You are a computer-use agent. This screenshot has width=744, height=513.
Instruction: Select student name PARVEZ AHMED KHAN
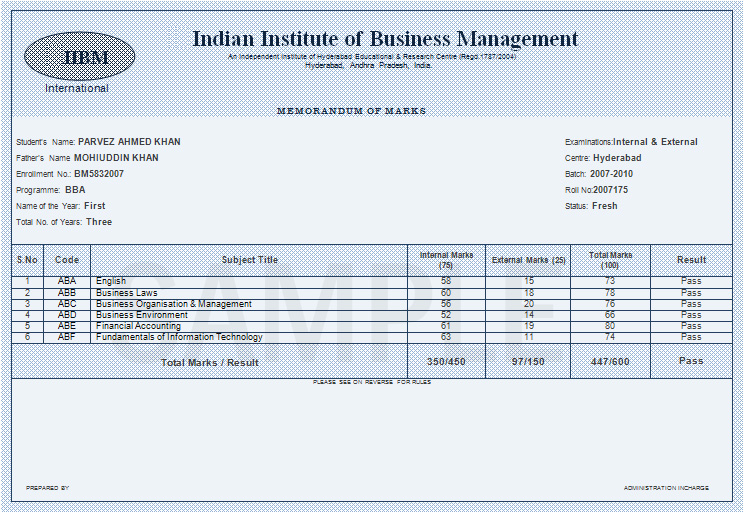tap(129, 141)
